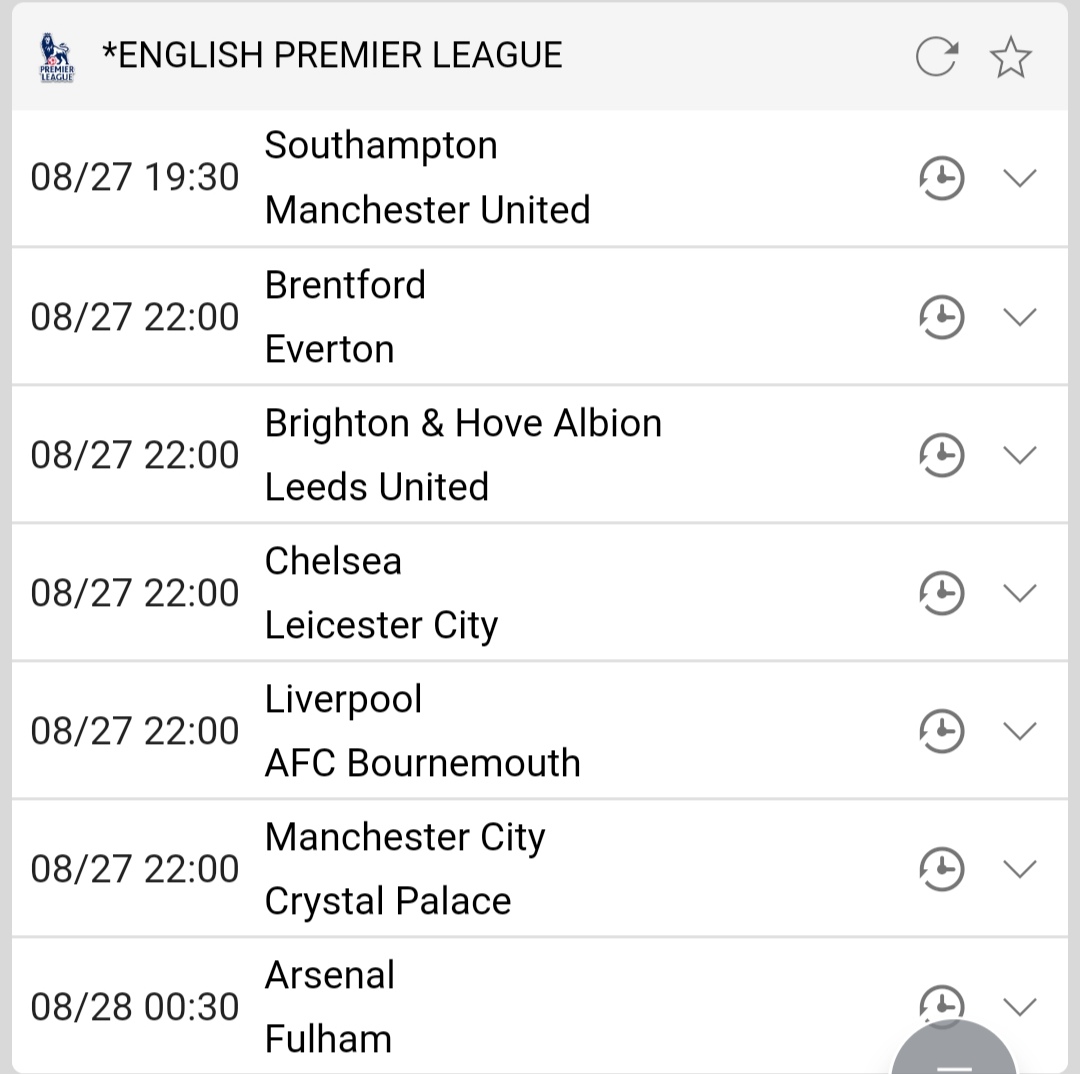Open clock icon for Liverpool vs Bournemouth

coord(941,731)
